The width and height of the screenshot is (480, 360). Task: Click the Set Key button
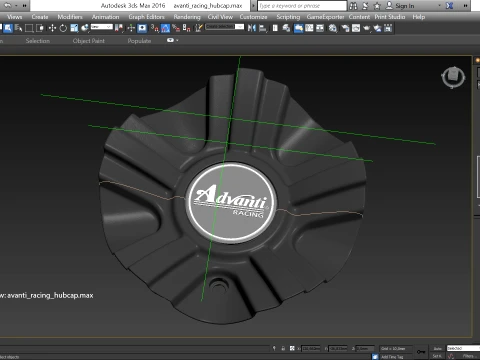[x=437, y=356]
